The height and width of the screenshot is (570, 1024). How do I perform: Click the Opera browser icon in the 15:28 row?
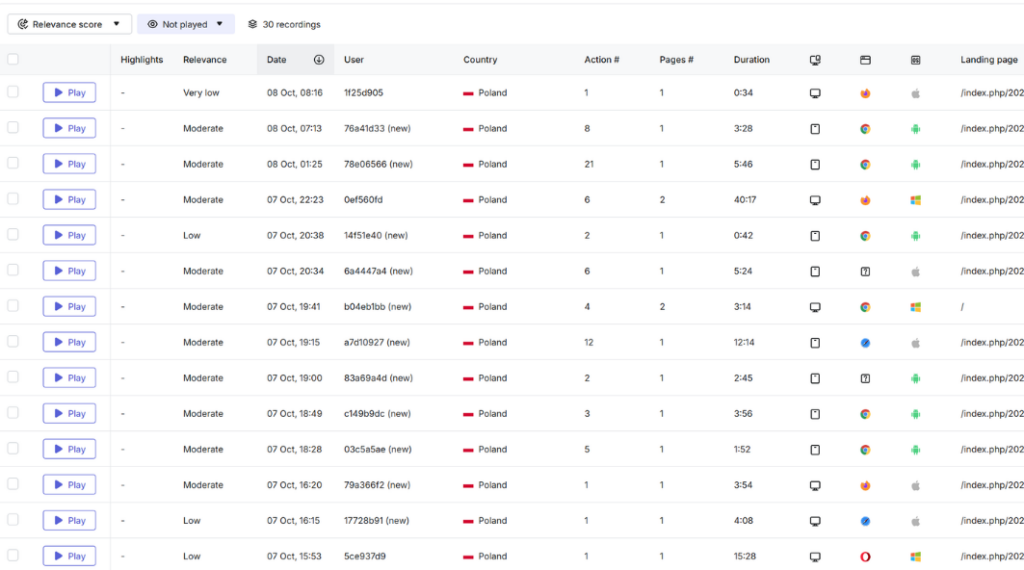(x=865, y=556)
